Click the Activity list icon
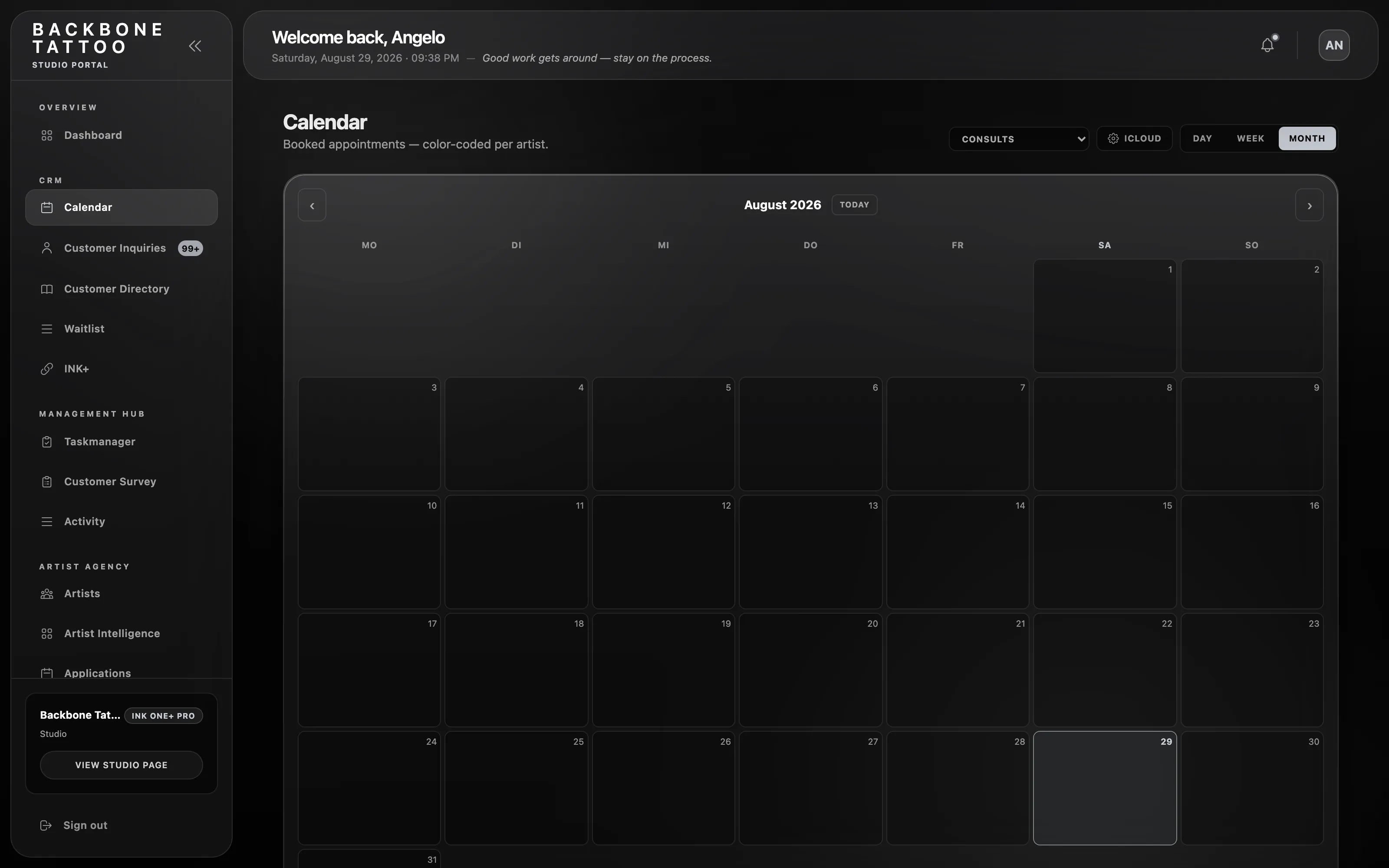This screenshot has height=868, width=1389. pyautogui.click(x=47, y=521)
